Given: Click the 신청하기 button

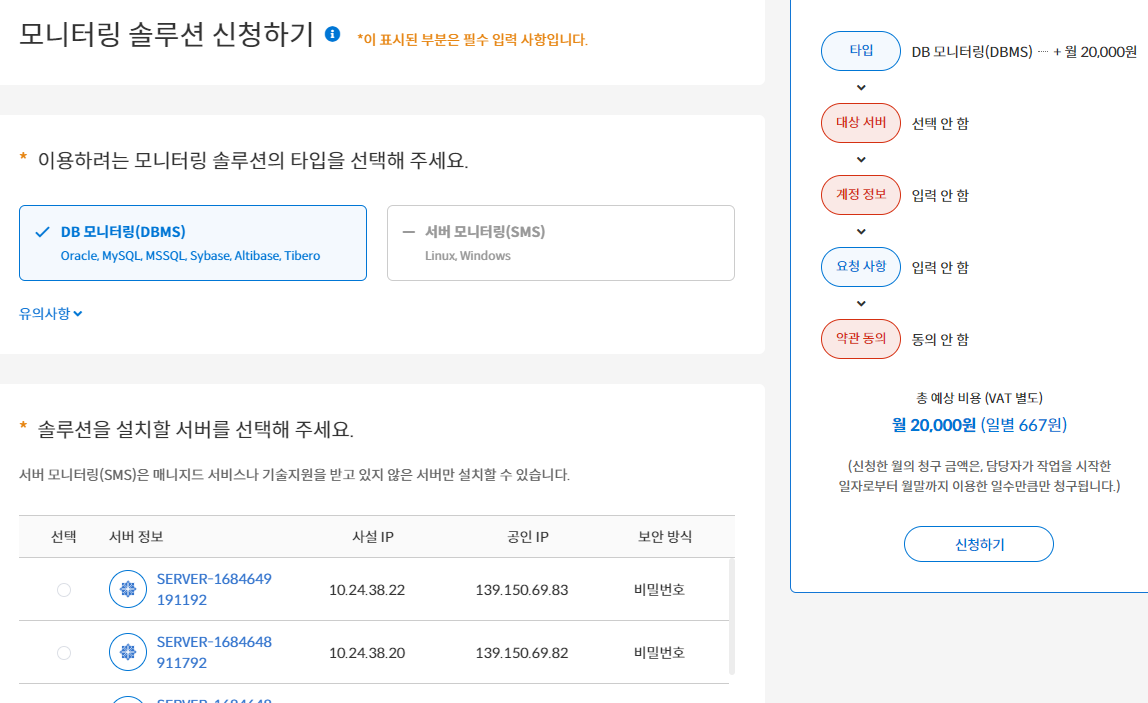Looking at the screenshot, I should click(978, 544).
